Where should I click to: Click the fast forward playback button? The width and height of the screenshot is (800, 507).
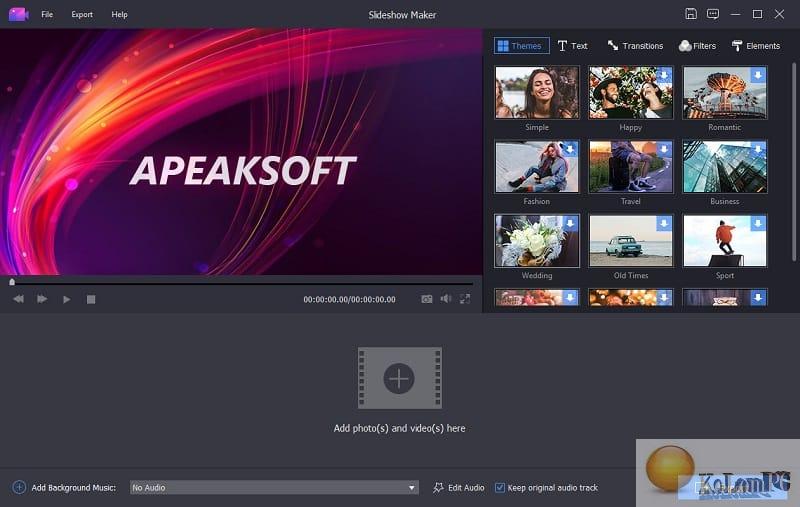42,299
